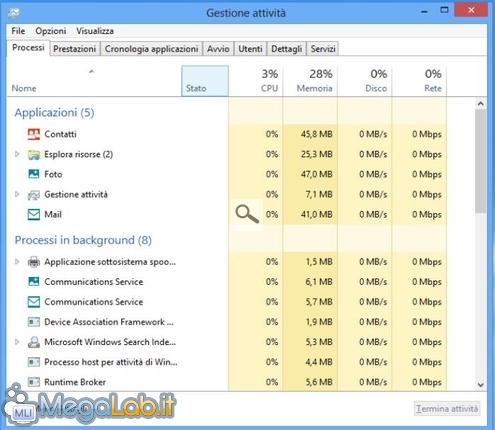Click the vertical scrollbar thumb
Screen dimensions: 495x430
480,161
